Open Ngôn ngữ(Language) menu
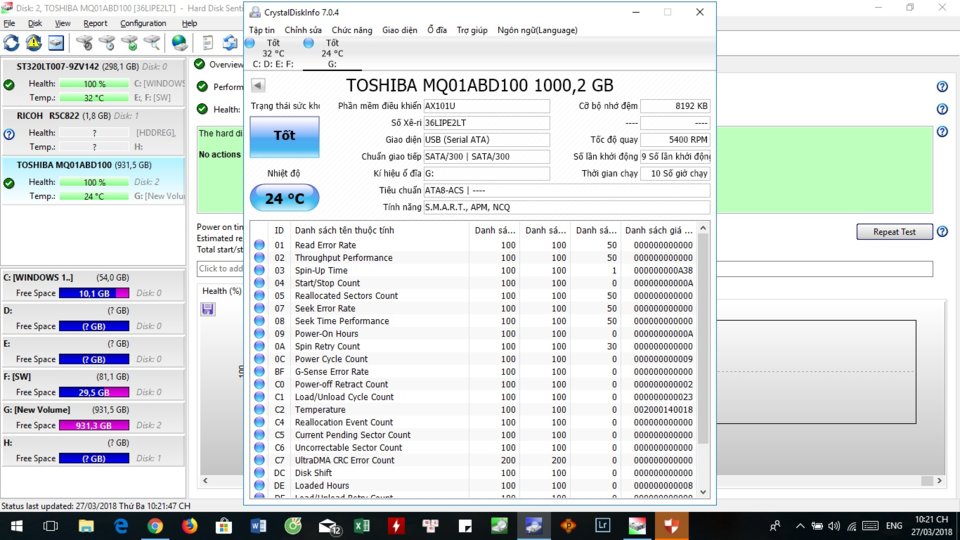Viewport: 960px width, 540px height. tap(537, 30)
